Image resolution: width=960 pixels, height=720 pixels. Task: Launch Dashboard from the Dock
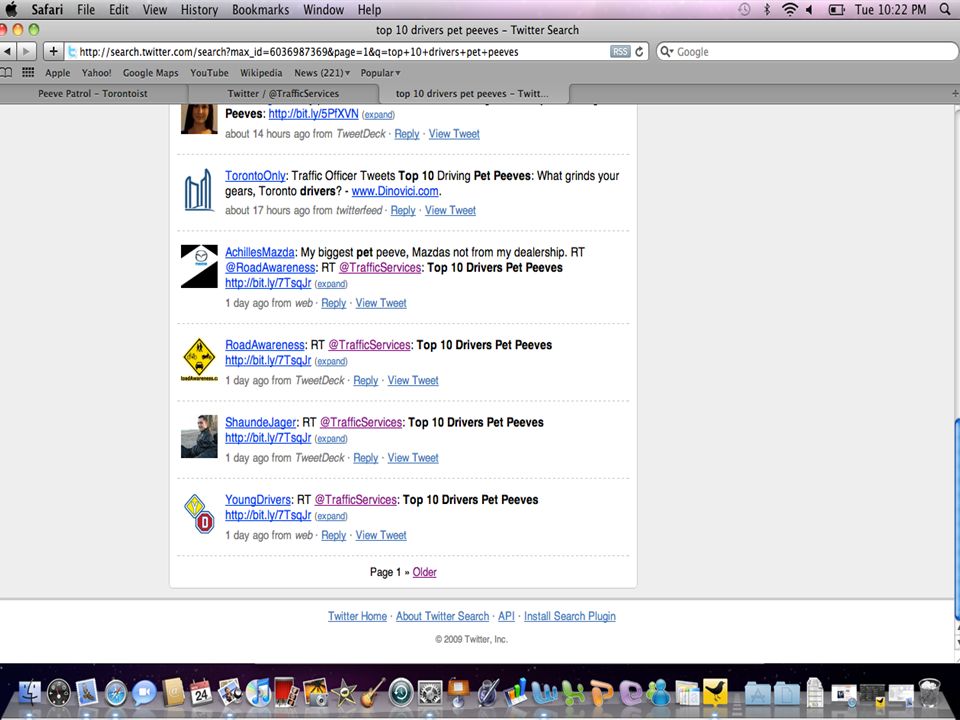click(x=59, y=693)
